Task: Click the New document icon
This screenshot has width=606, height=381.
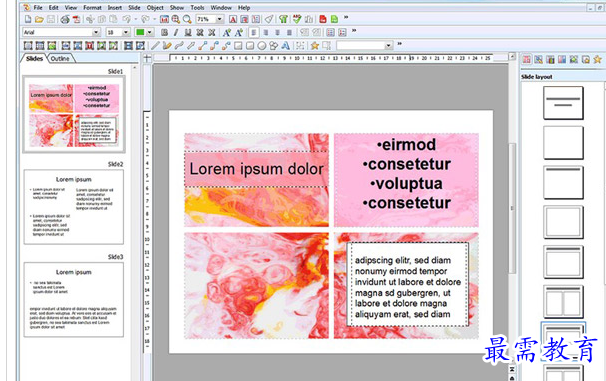Action: click(28, 19)
